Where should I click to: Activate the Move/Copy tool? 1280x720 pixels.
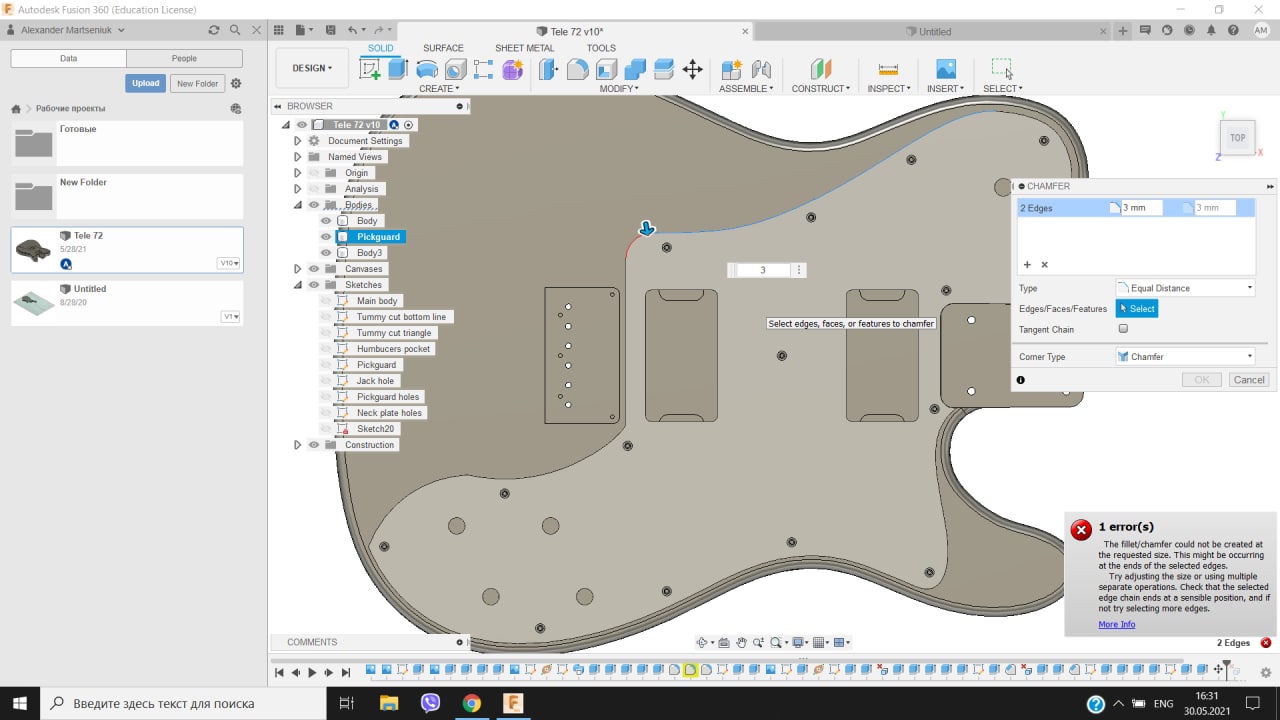(x=692, y=69)
